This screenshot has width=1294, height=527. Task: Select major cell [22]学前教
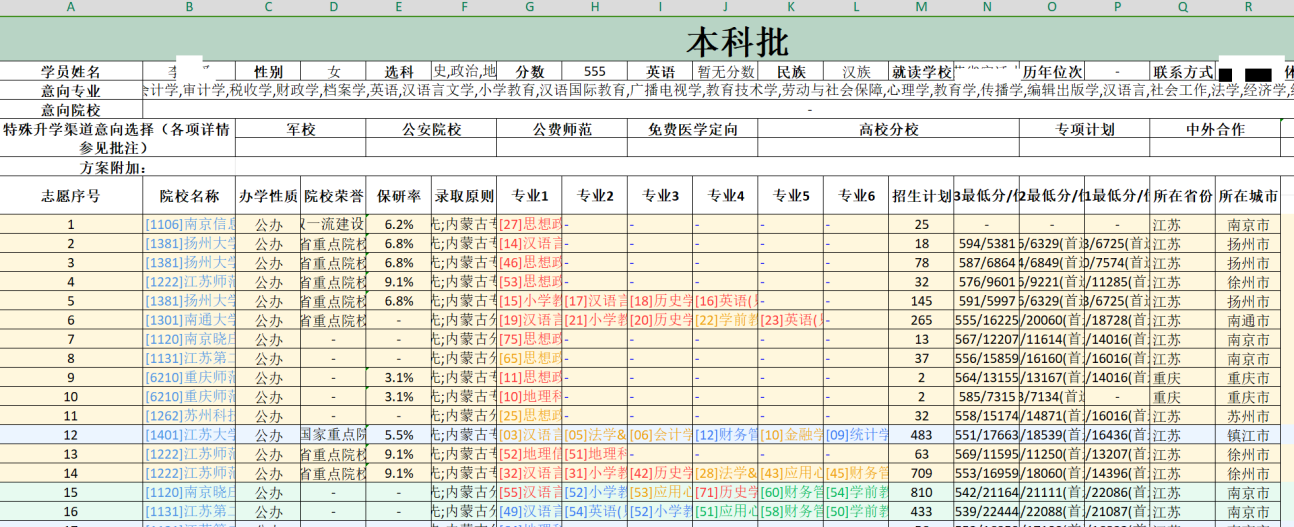727,320
